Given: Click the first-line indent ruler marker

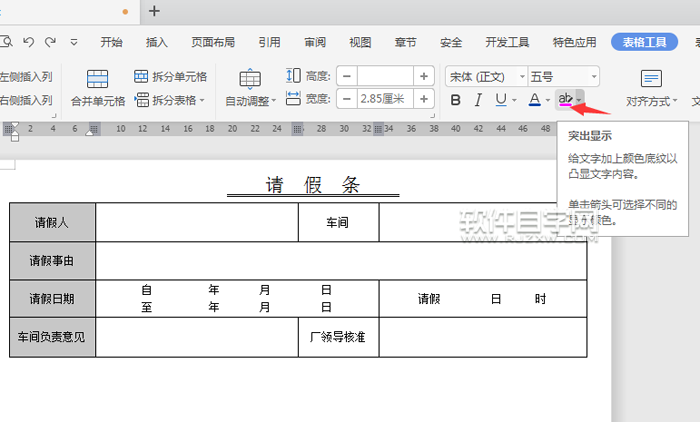Looking at the screenshot, I should (x=15, y=126).
